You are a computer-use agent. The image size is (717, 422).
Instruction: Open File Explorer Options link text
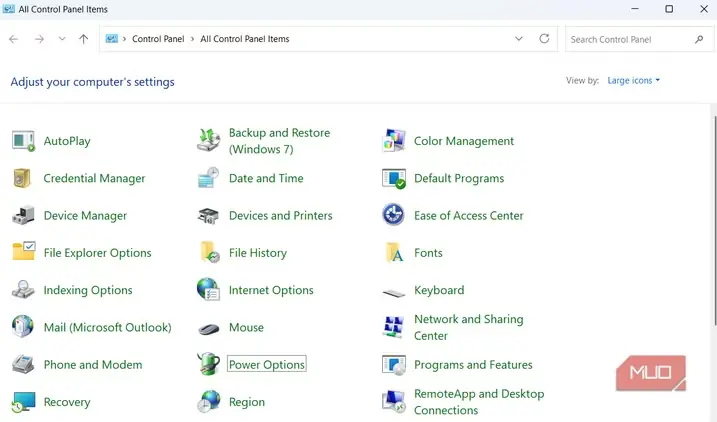pyautogui.click(x=97, y=253)
